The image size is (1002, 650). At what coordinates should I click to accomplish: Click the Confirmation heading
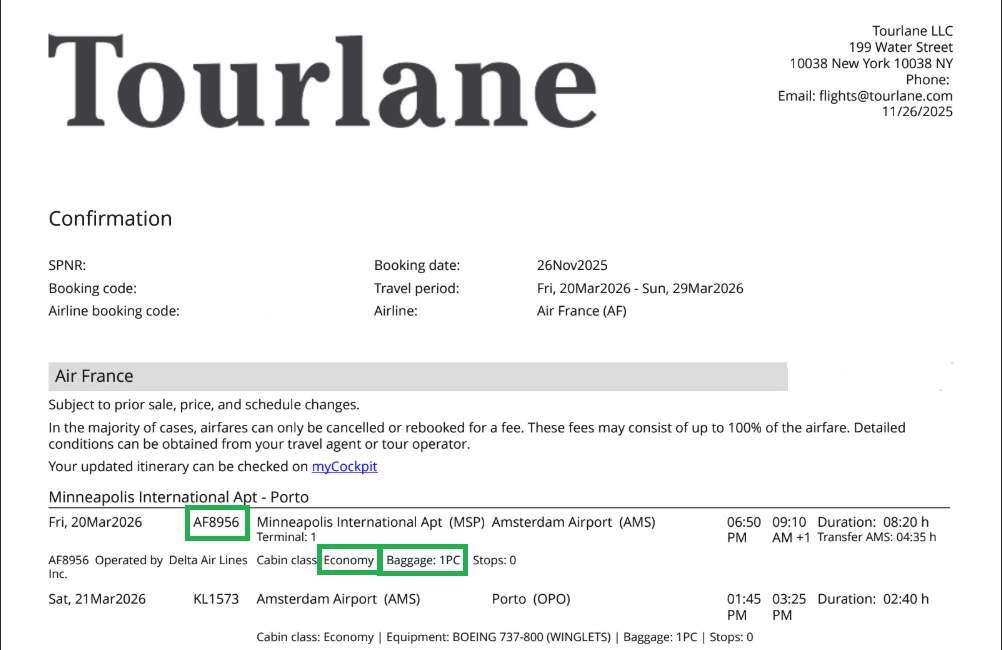point(110,219)
